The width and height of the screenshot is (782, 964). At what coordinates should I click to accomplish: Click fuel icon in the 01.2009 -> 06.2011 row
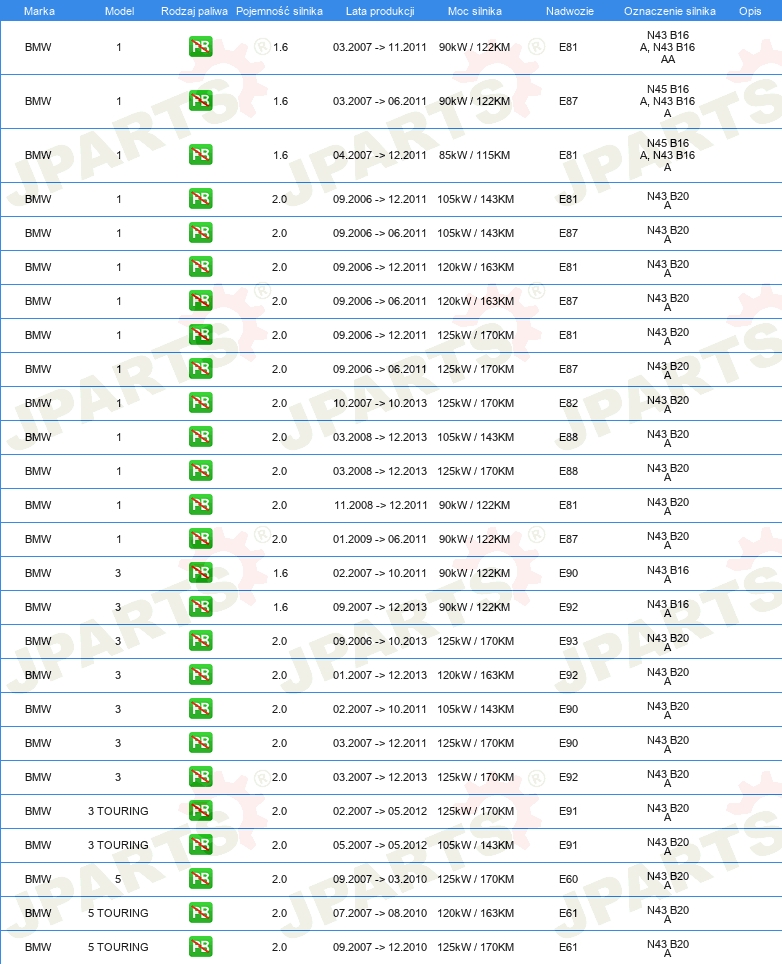[x=200, y=539]
